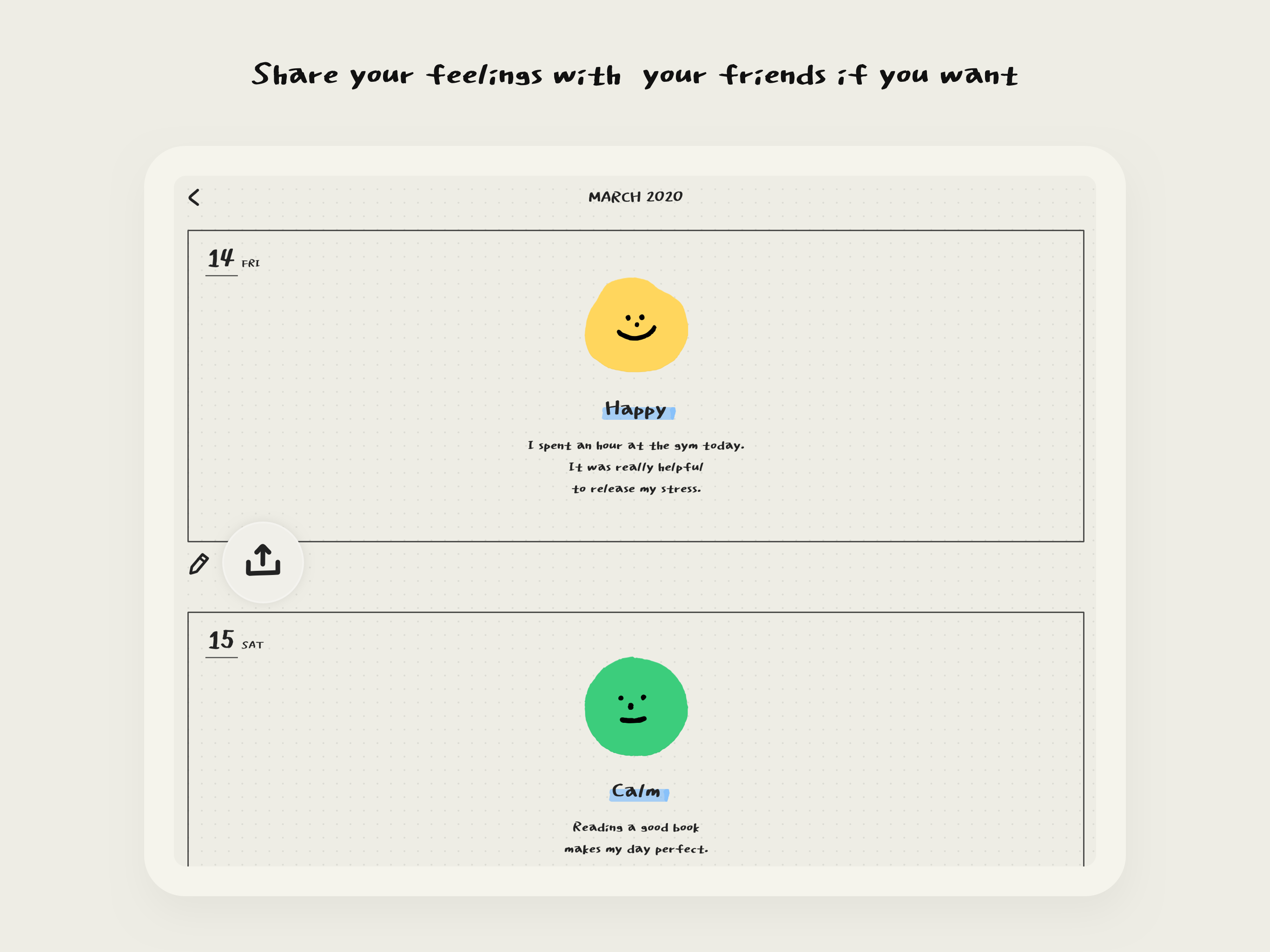Select the Calm mood label
The image size is (1270, 952).
tap(636, 791)
